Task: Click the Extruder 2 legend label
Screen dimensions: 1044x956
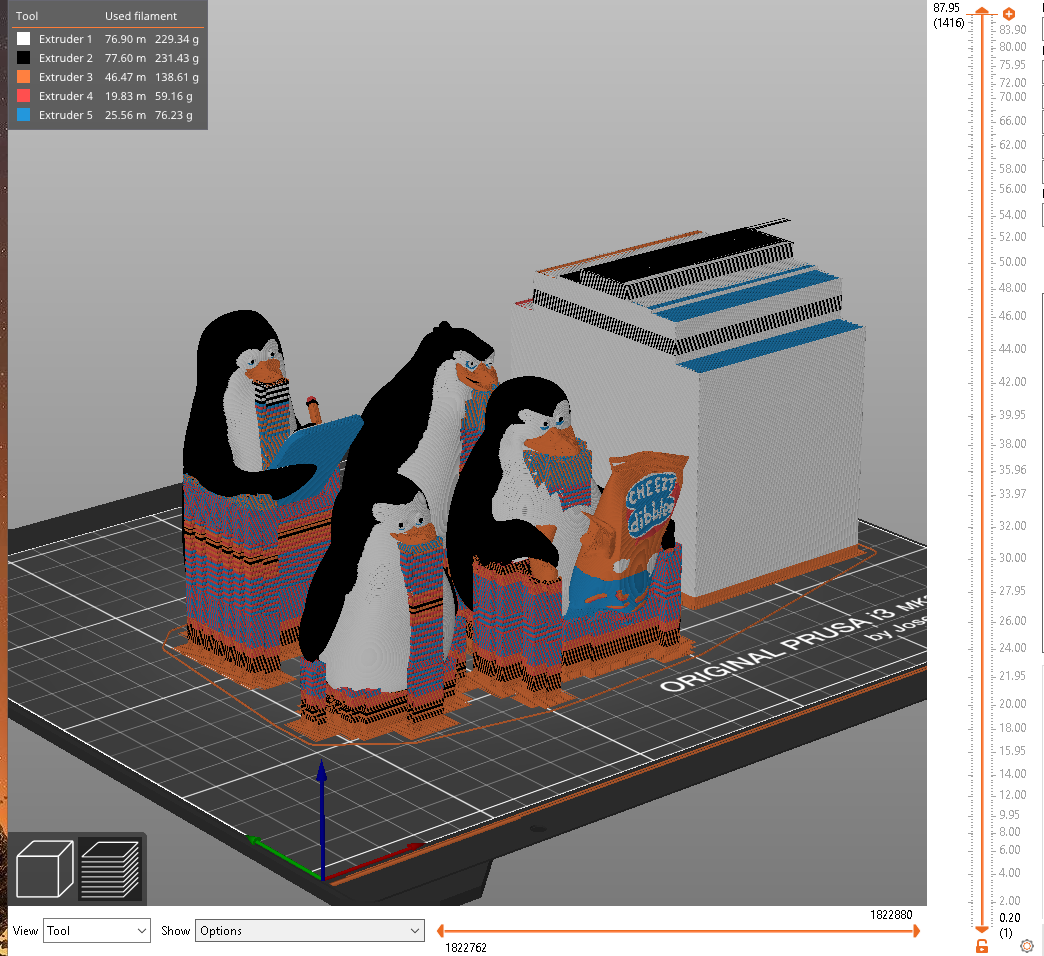Action: [65, 58]
